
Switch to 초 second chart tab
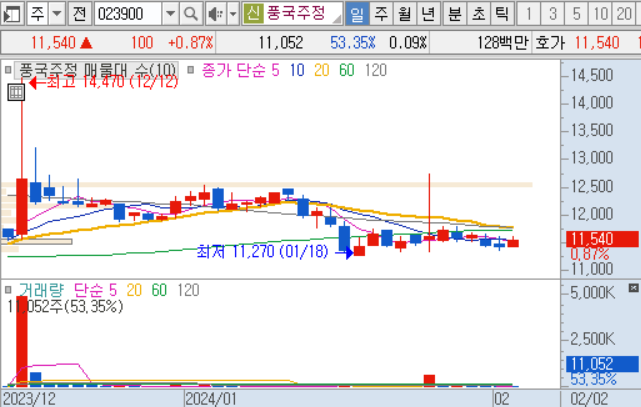[478, 14]
